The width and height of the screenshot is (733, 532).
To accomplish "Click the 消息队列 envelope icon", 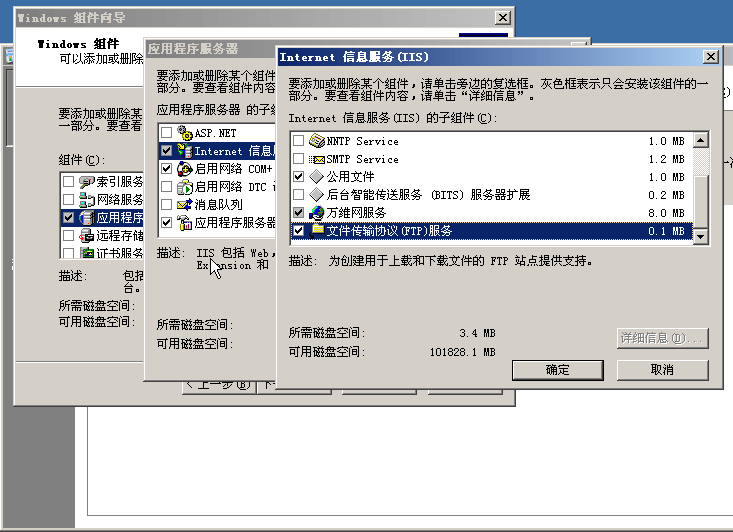I will (185, 205).
